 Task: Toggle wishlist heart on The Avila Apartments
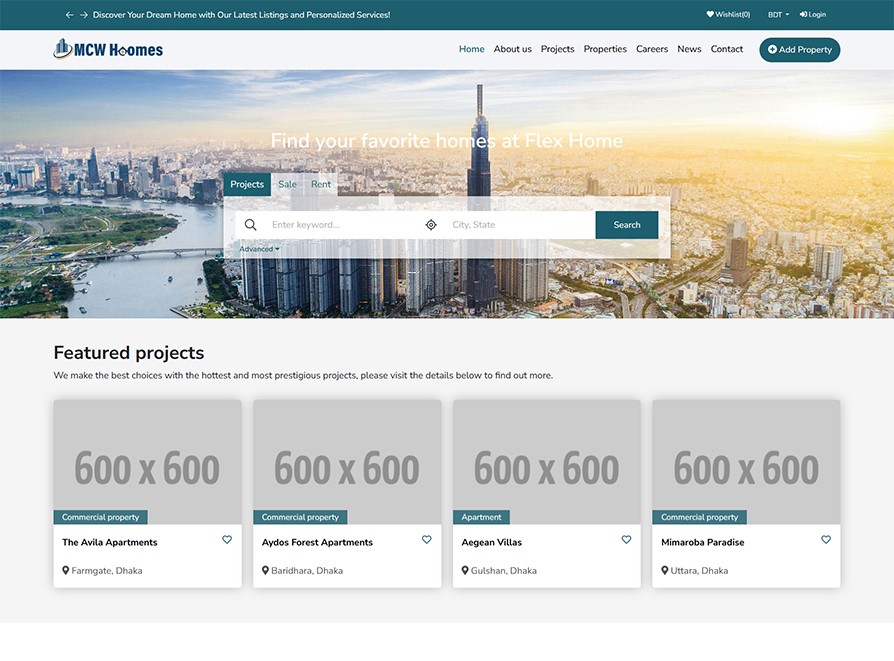pos(227,540)
